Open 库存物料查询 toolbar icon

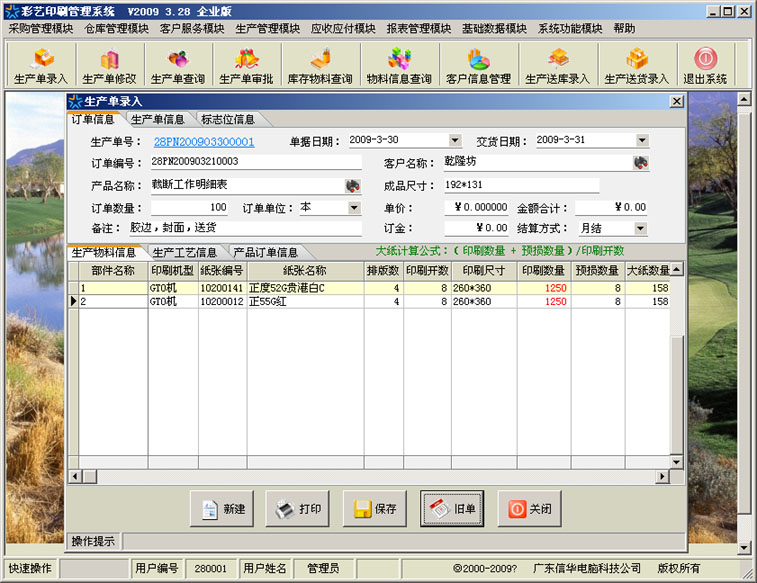[319, 66]
